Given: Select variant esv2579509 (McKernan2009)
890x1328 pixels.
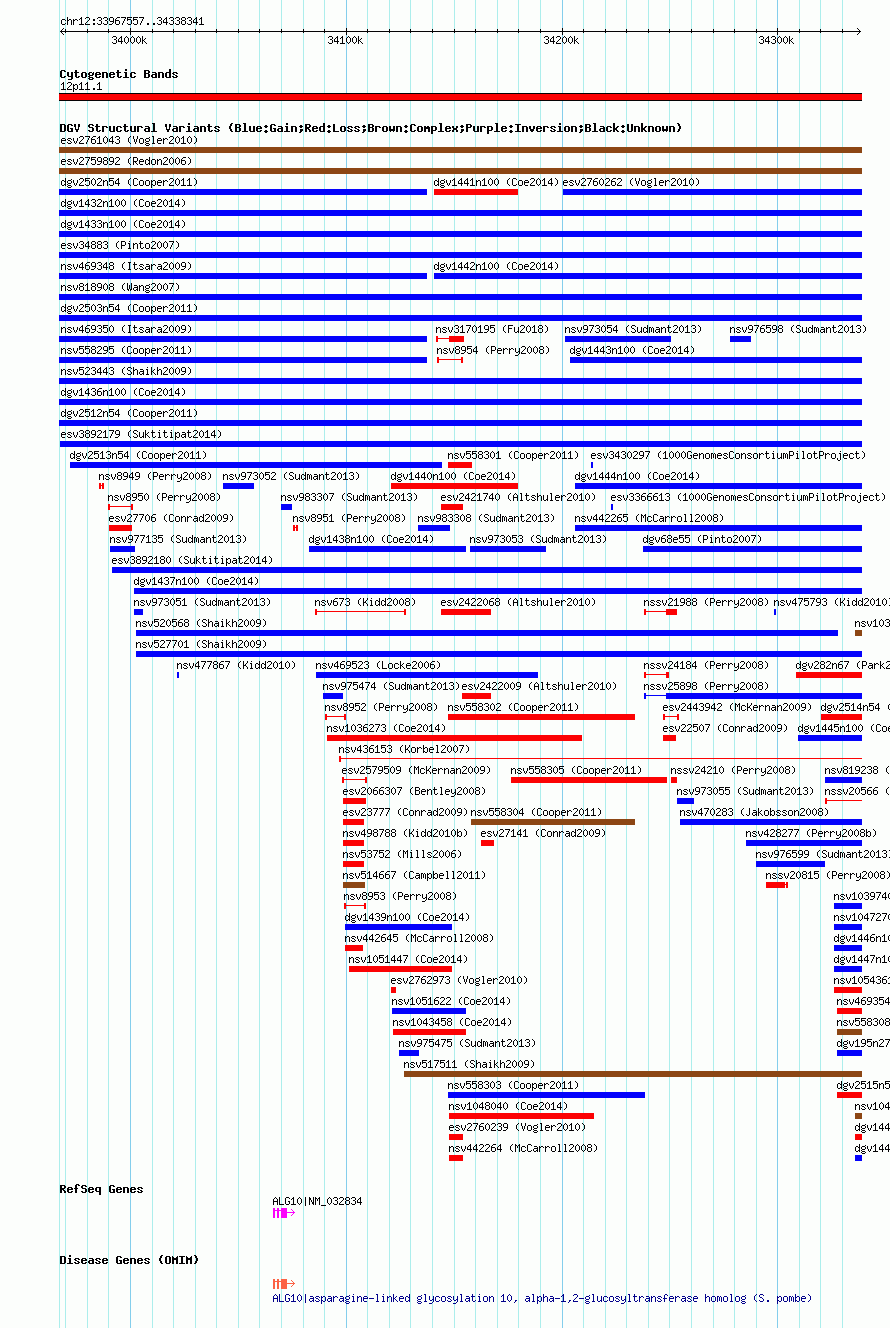Looking at the screenshot, I should pyautogui.click(x=416, y=770).
